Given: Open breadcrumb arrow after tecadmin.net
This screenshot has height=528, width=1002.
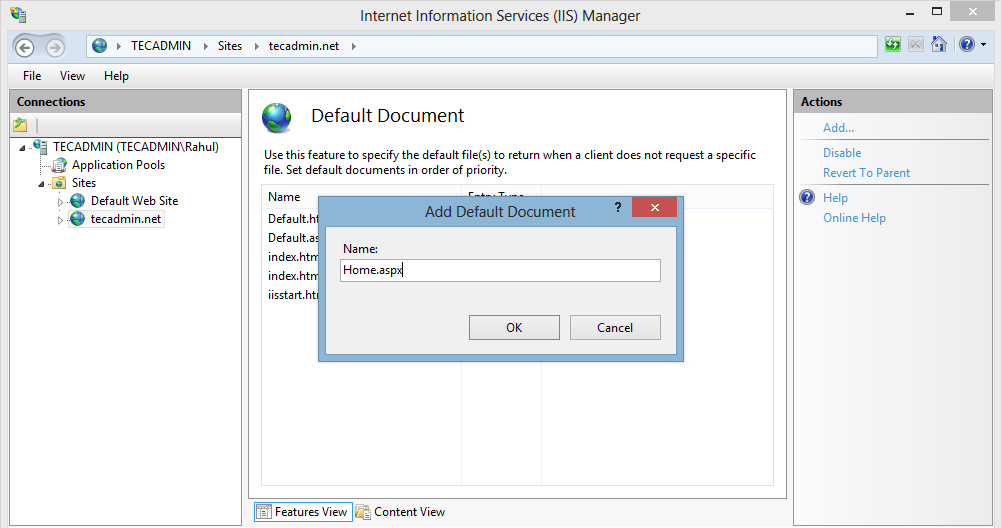Looking at the screenshot, I should pyautogui.click(x=353, y=46).
